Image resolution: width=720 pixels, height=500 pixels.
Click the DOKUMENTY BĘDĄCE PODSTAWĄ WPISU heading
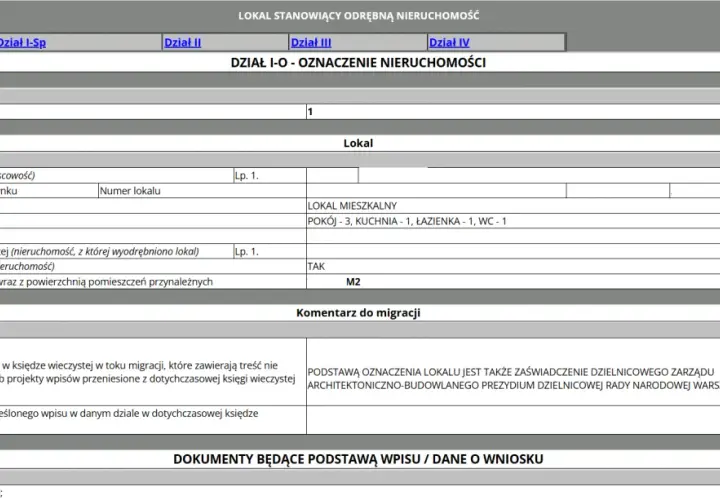point(358,459)
